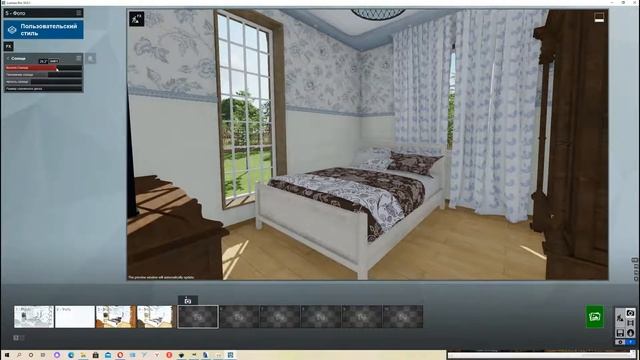Viewport: 640px width, 360px height.
Task: Open the Солнце effect menu icon
Action: [x=79, y=59]
